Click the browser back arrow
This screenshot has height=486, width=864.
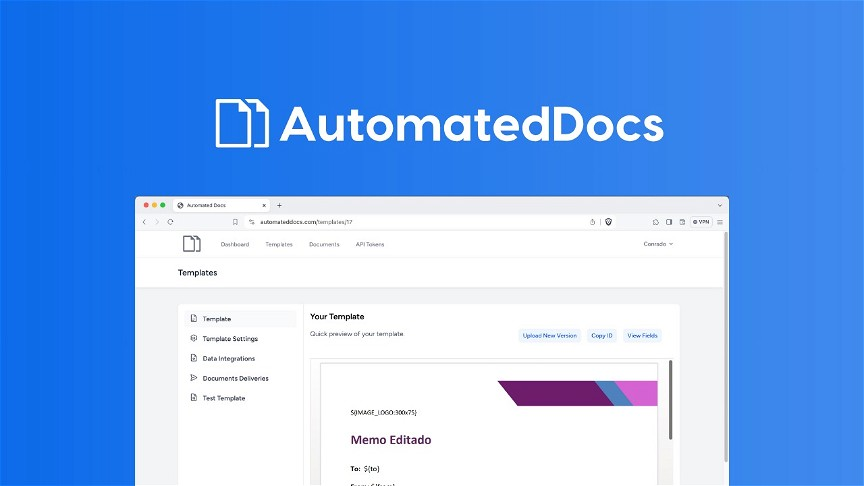point(144,222)
